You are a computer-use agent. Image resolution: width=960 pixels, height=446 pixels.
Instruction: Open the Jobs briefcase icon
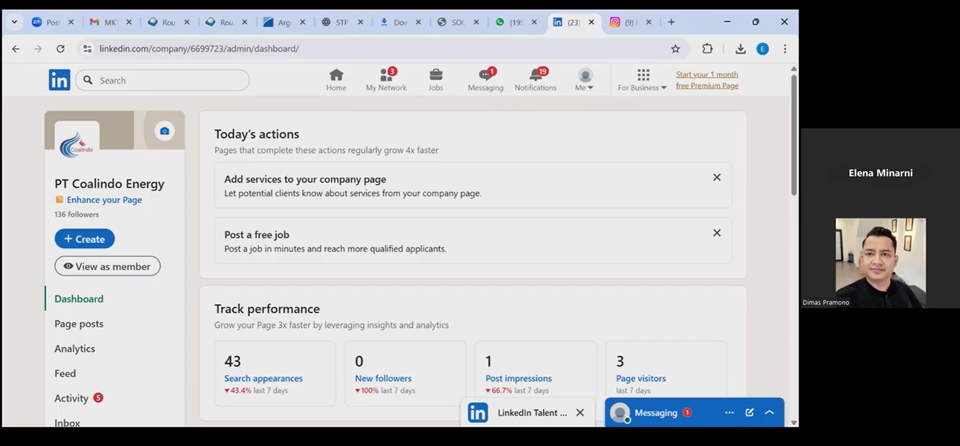coord(436,80)
